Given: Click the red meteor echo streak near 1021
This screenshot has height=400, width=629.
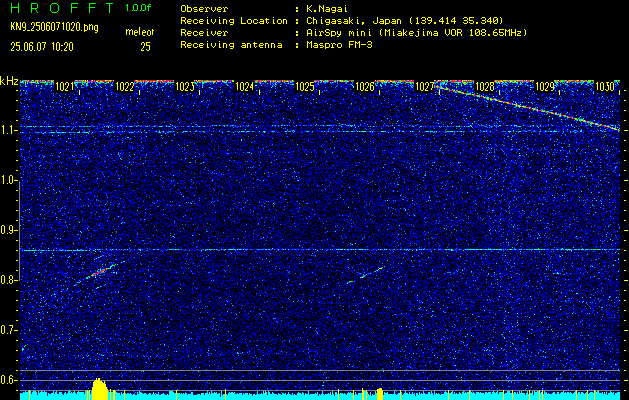Looking at the screenshot, I should click(x=99, y=272).
